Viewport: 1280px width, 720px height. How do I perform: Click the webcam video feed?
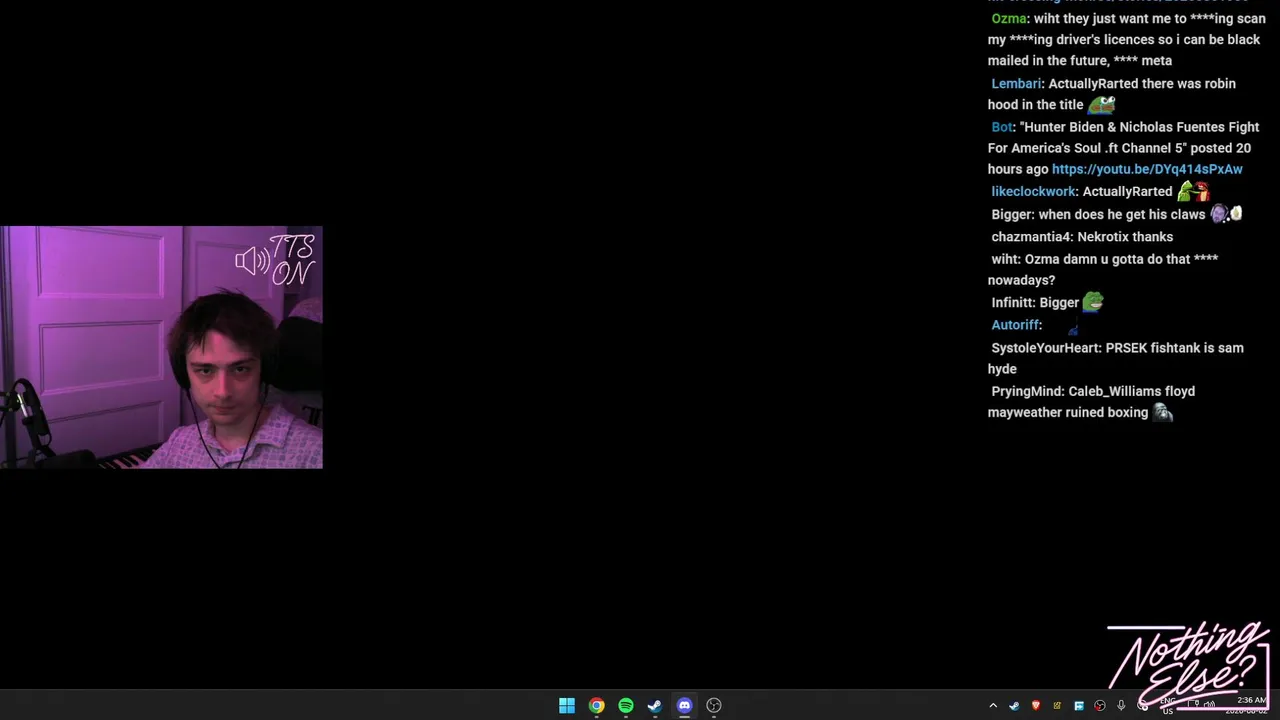point(161,347)
